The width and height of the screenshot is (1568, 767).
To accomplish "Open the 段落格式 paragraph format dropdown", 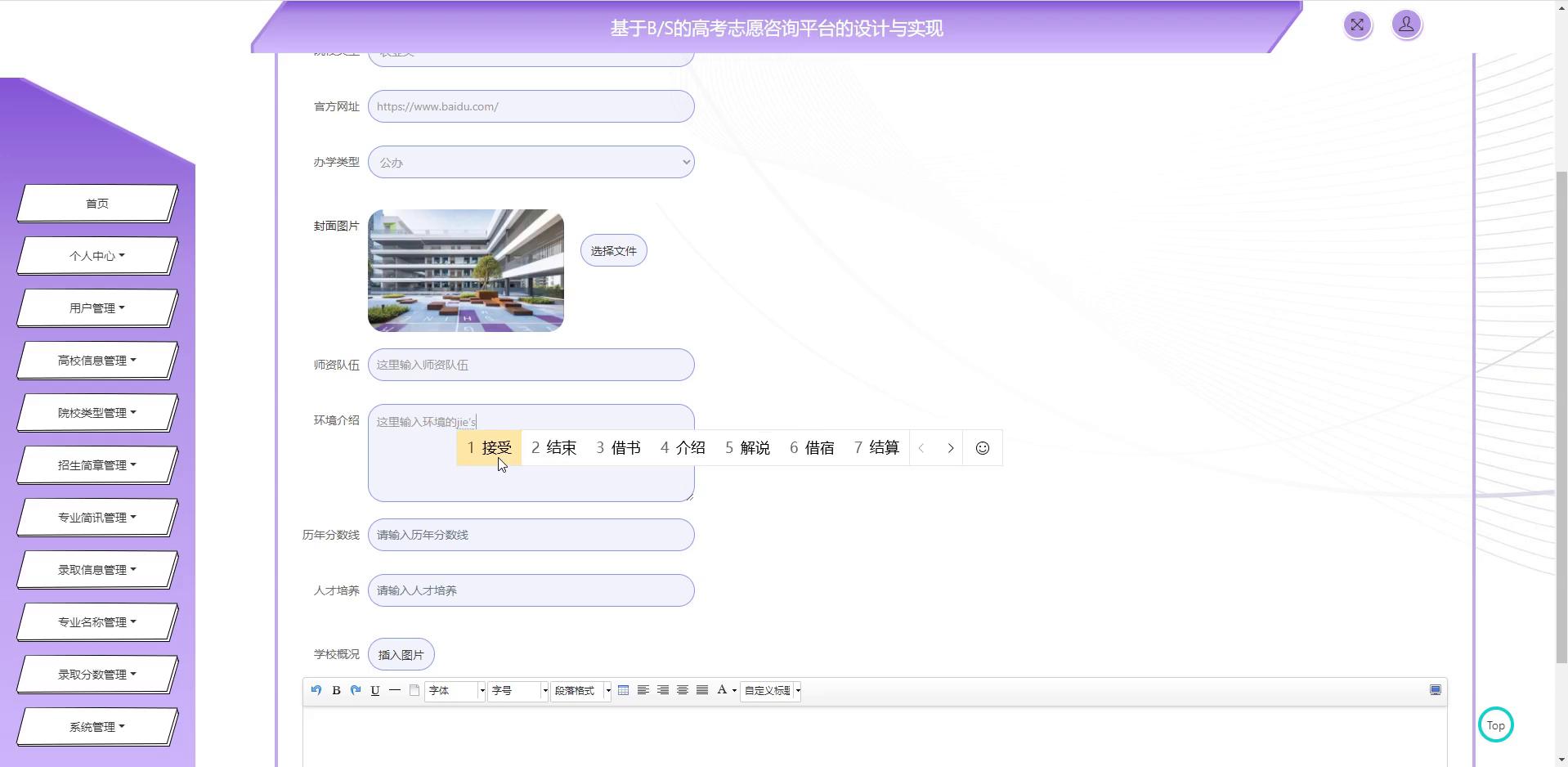I will tap(581, 691).
